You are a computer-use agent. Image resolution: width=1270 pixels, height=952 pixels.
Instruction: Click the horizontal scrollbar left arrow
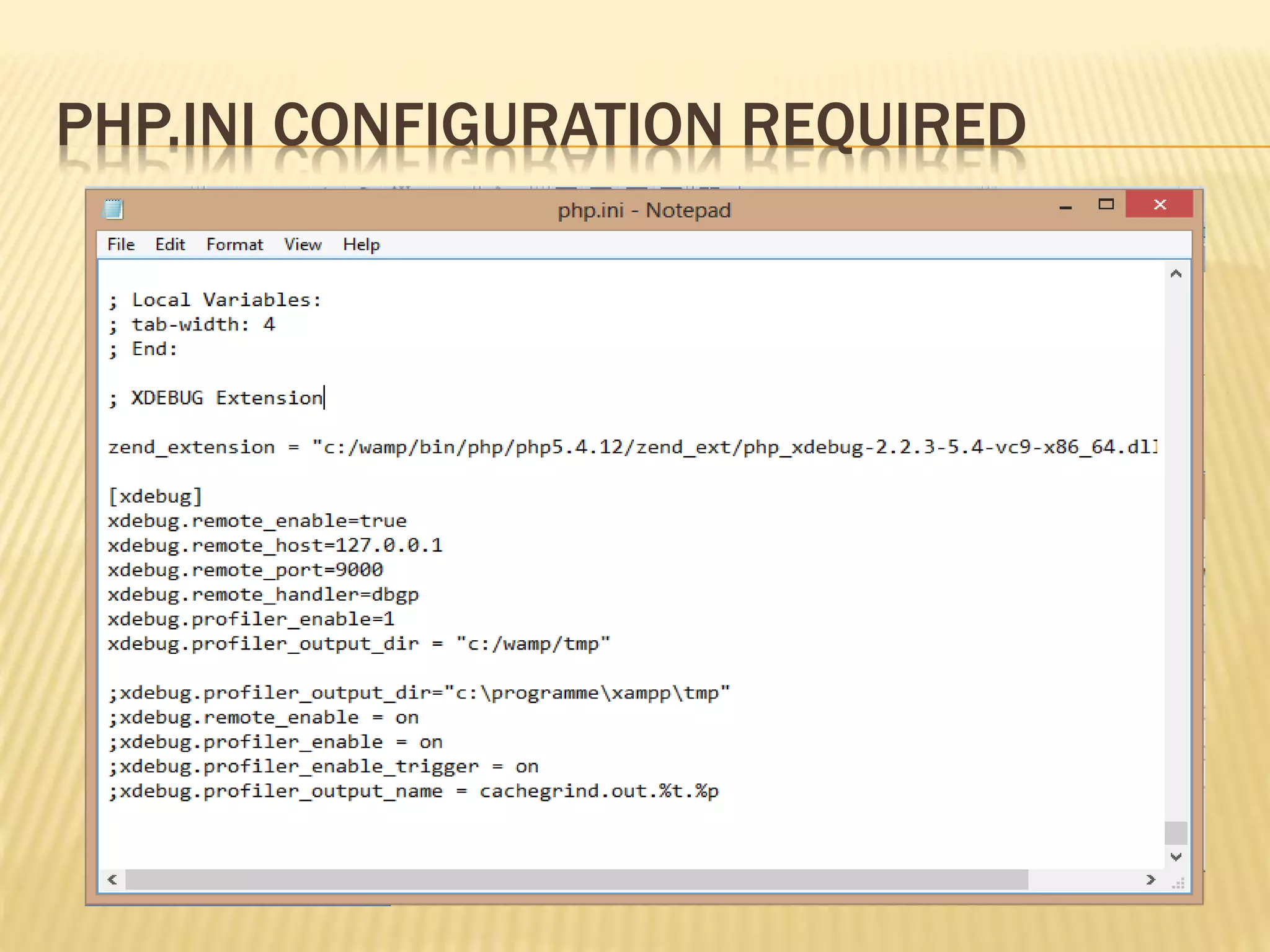click(112, 879)
